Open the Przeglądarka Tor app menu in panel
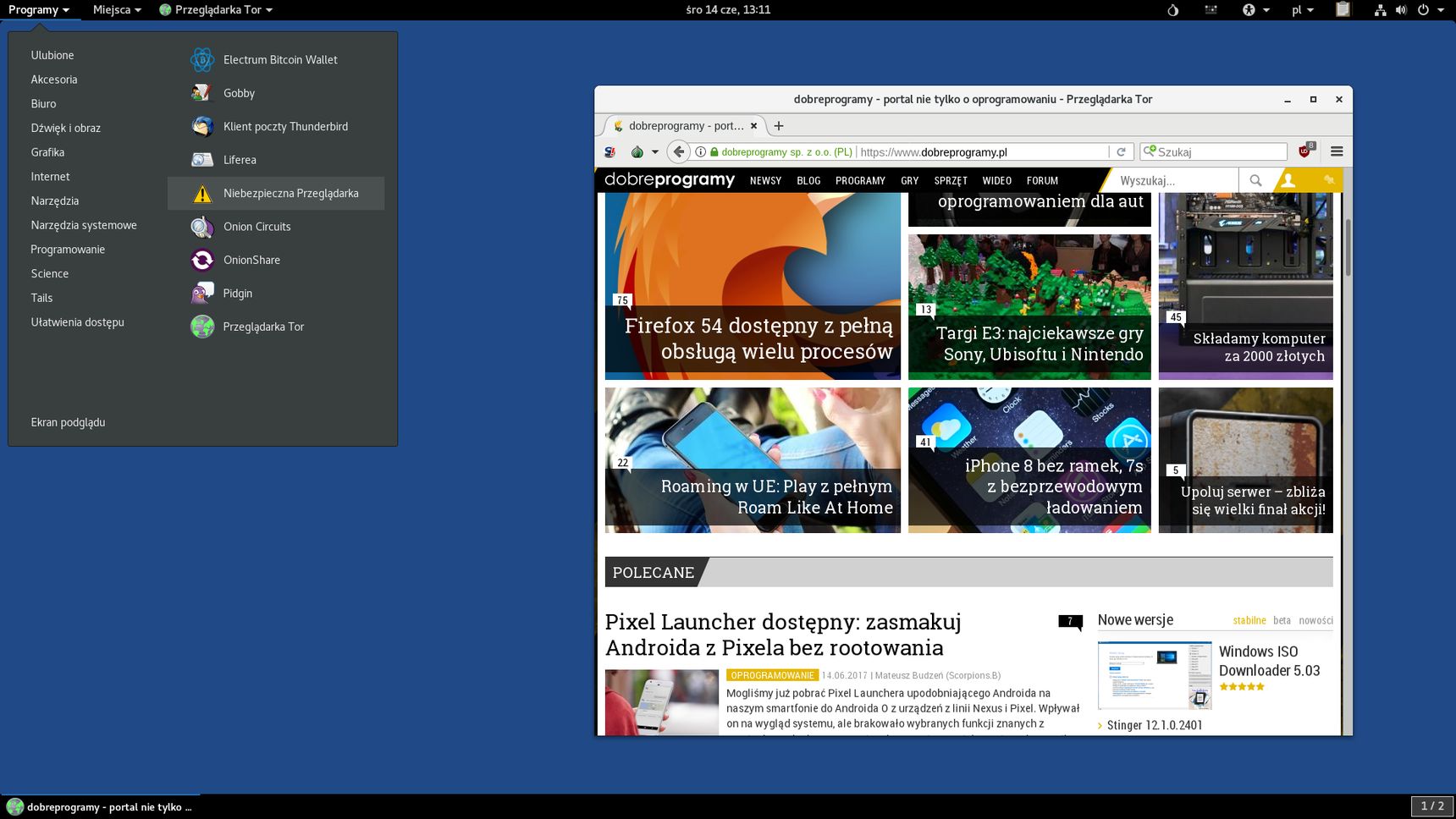This screenshot has height=819, width=1456. coord(216,10)
